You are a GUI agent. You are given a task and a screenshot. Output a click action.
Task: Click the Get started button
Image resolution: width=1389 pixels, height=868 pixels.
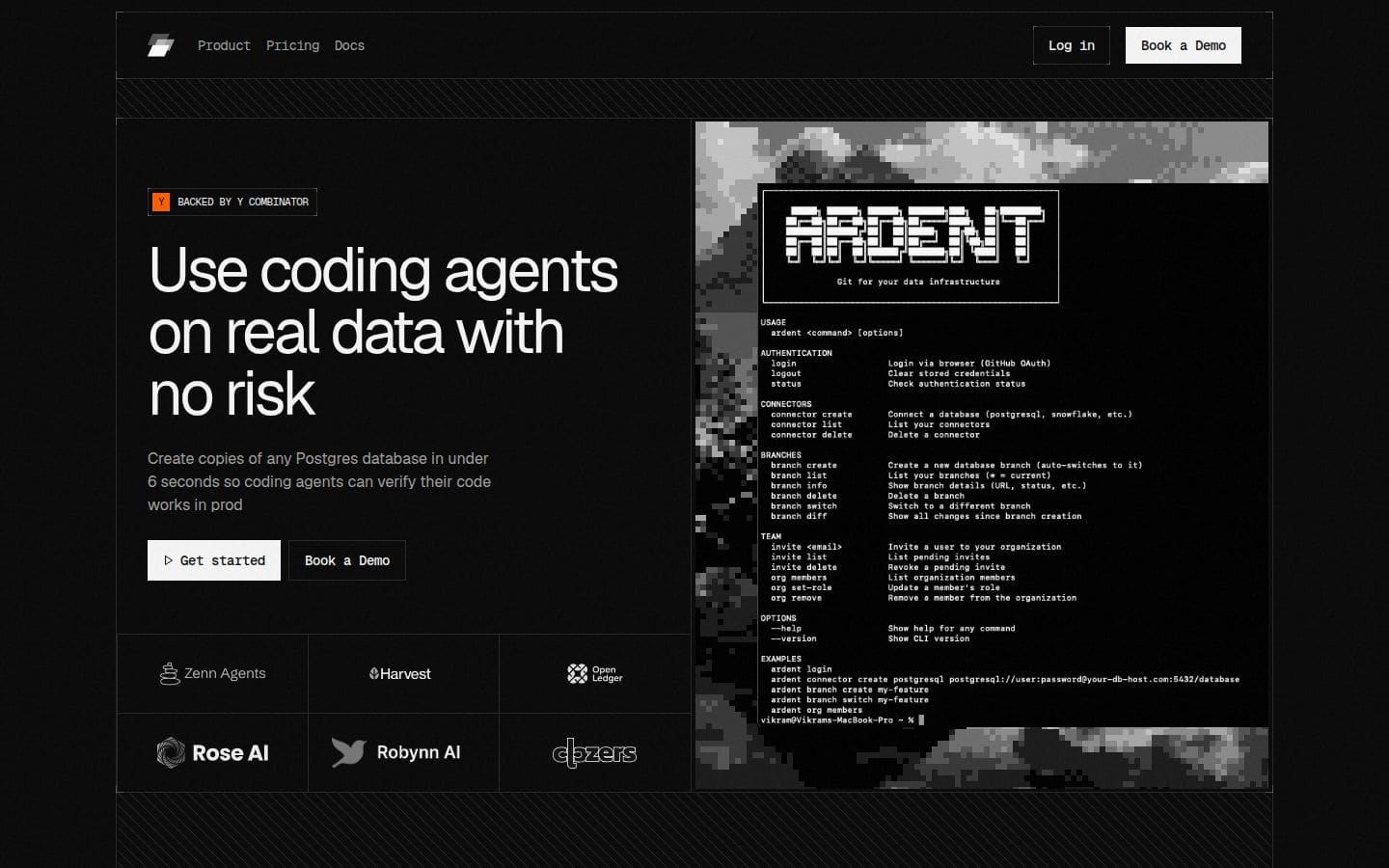pyautogui.click(x=214, y=560)
